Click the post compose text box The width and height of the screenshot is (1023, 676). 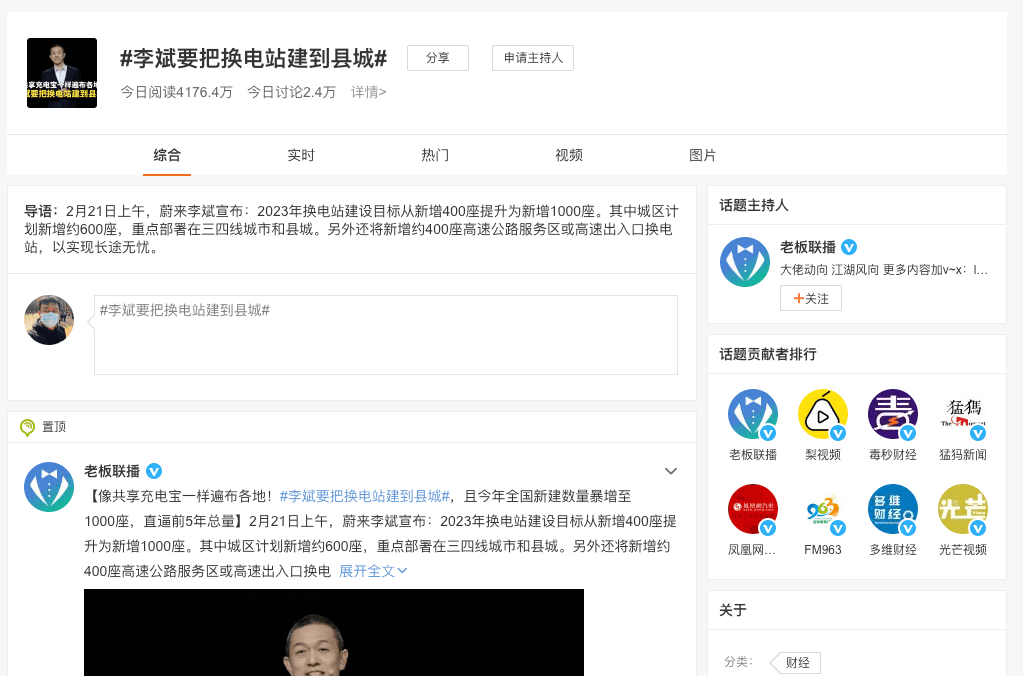[386, 335]
